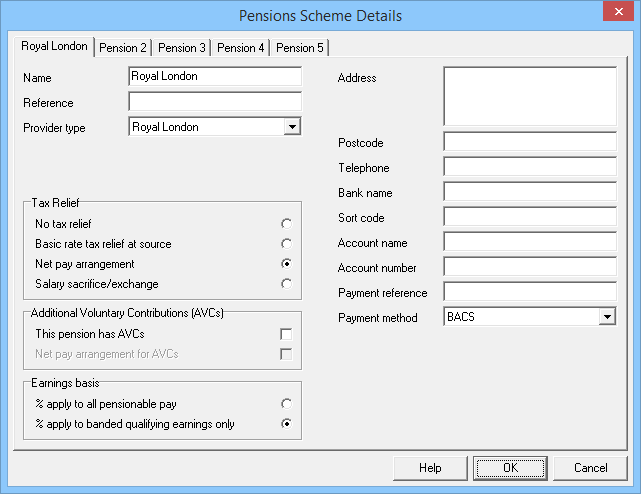The image size is (641, 494).
Task: Open the Pension 4 tab
Action: point(240,48)
